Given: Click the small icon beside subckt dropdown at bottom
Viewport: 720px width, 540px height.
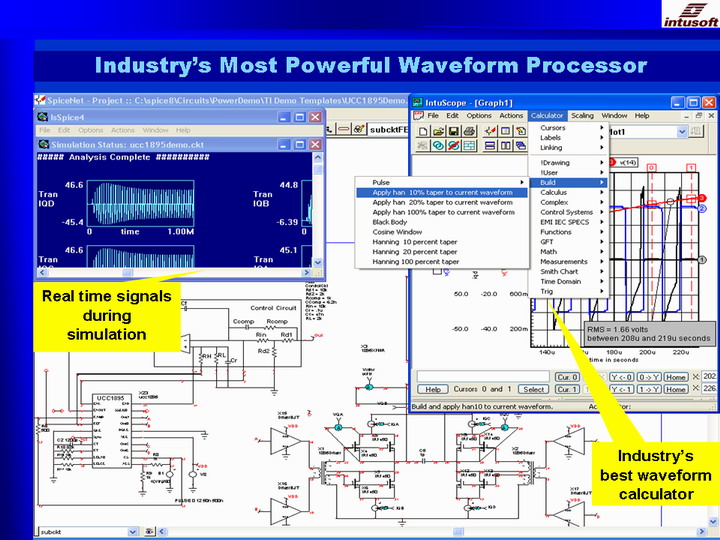Looking at the screenshot, I should [149, 532].
